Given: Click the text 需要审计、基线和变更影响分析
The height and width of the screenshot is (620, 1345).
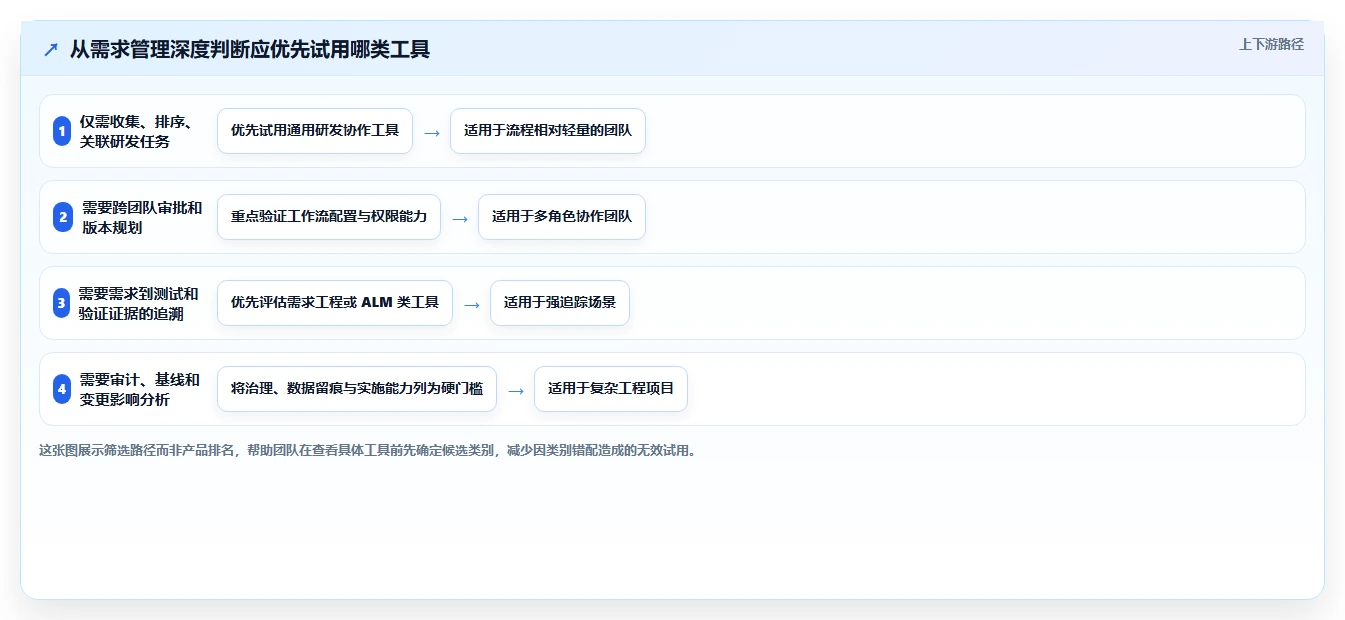Looking at the screenshot, I should click(x=140, y=389).
